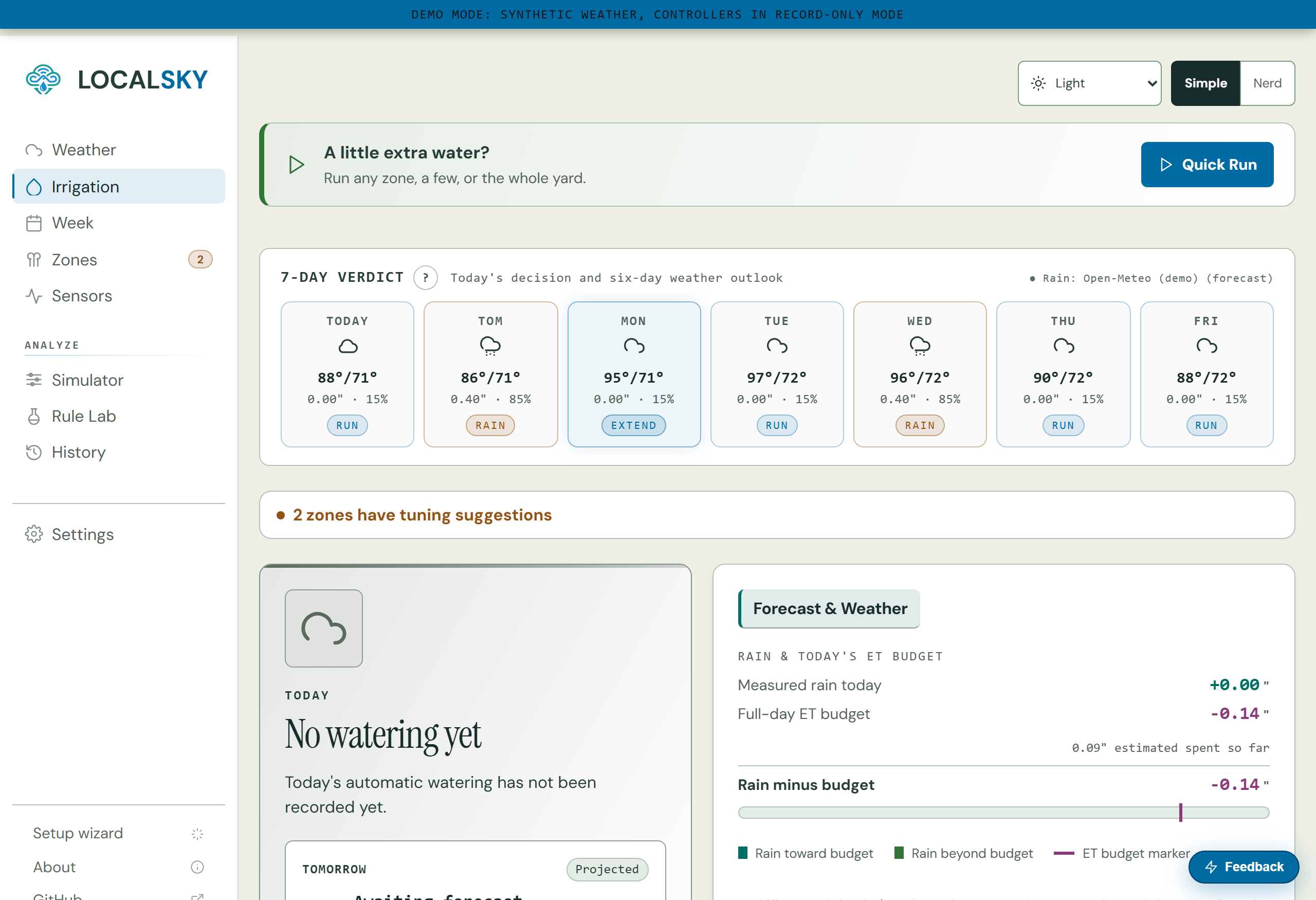The width and height of the screenshot is (1316, 900).
Task: Click the 7-Day Verdict help question icon
Action: 425,278
